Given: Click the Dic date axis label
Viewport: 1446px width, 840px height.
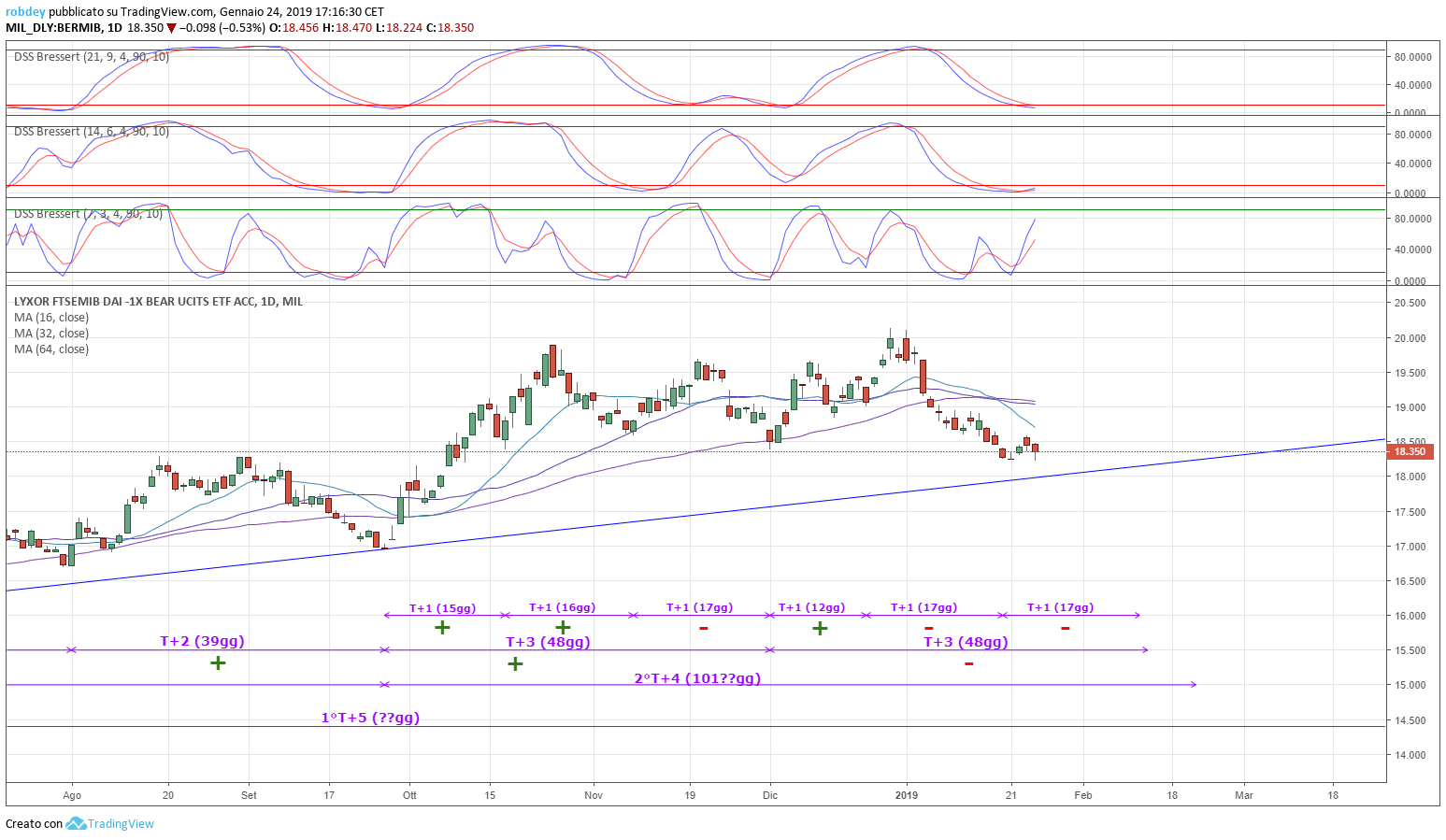Looking at the screenshot, I should coord(770,795).
